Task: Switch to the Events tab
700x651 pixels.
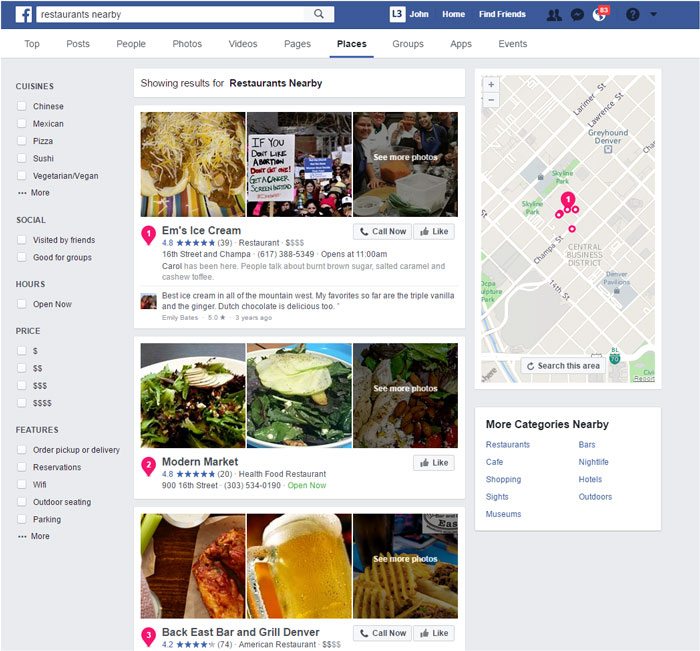Action: point(512,44)
